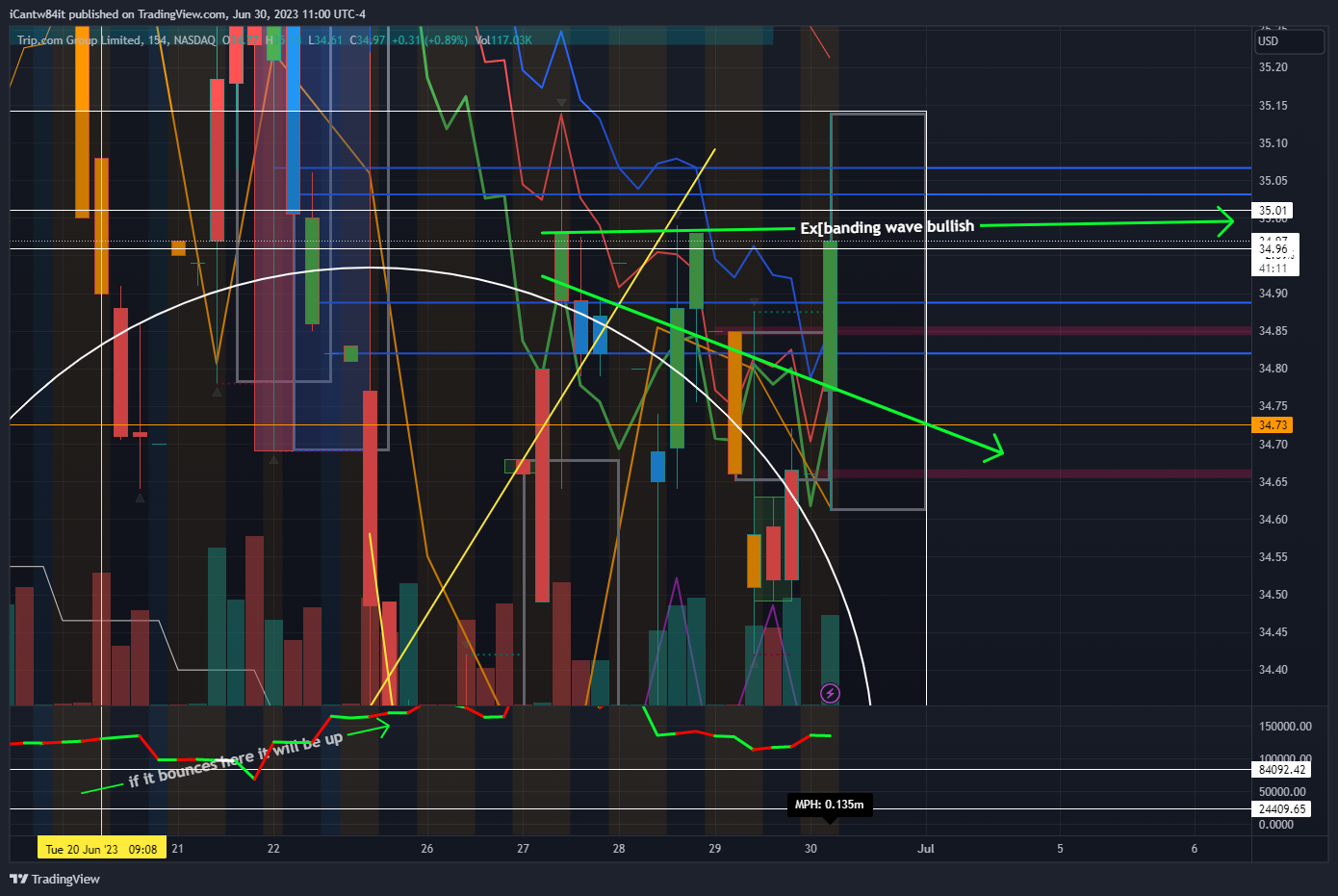Click the 34.60 price axis label

click(1273, 520)
